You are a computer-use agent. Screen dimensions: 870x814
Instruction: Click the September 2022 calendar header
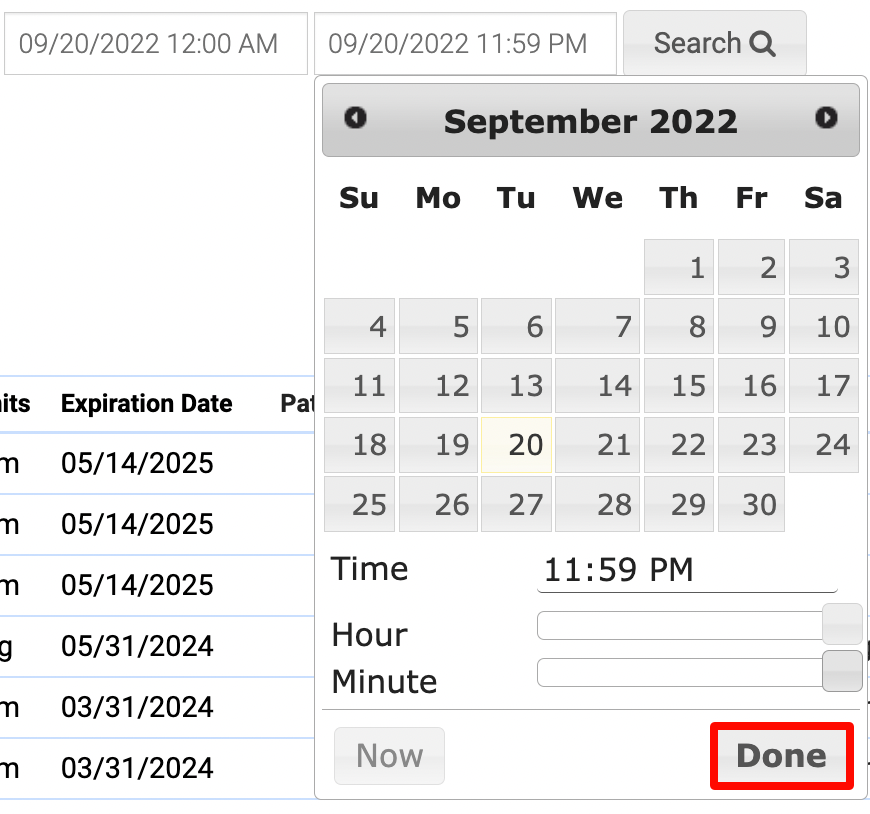pyautogui.click(x=590, y=120)
